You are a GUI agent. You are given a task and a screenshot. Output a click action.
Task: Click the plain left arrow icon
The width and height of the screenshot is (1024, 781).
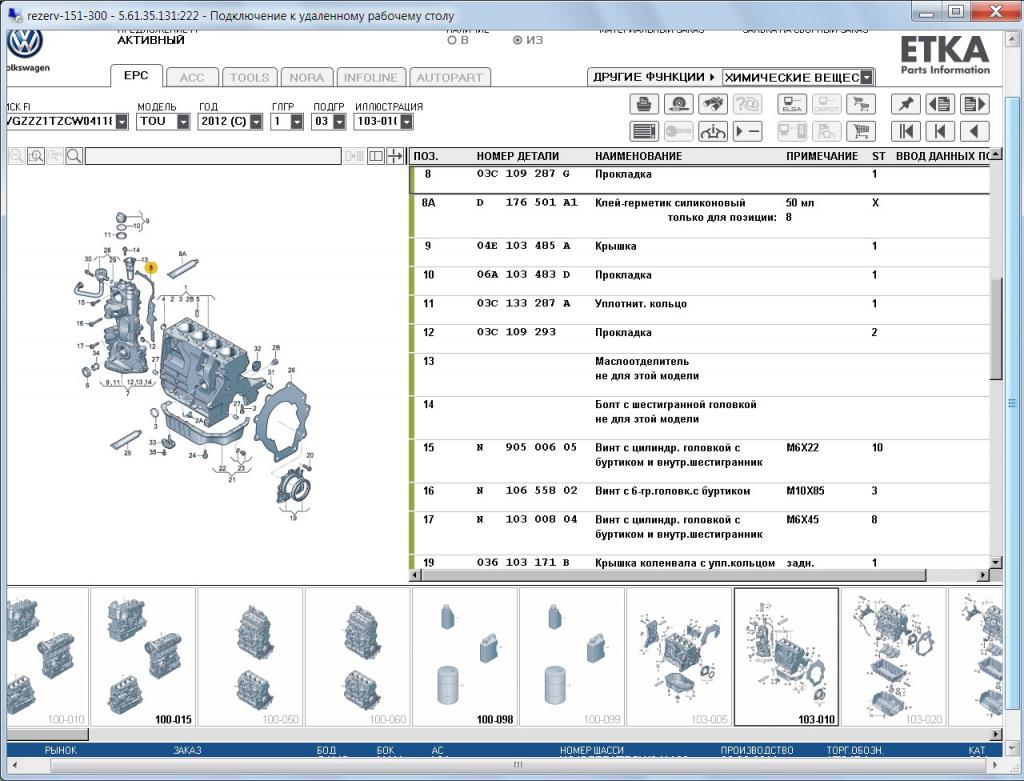(974, 131)
